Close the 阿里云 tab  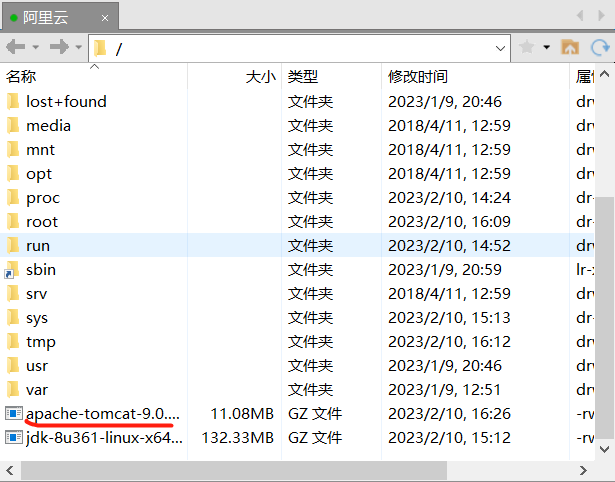105,18
